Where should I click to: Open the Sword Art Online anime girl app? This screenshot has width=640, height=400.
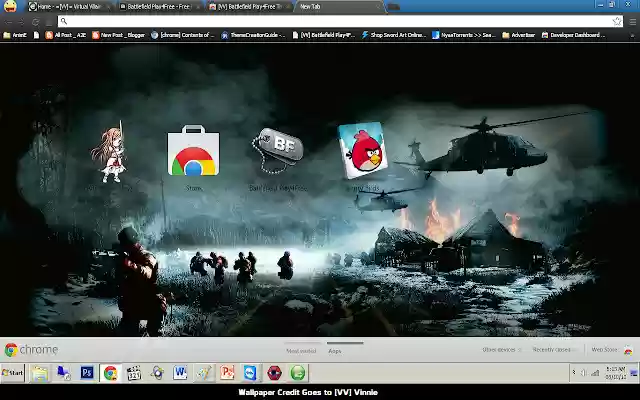[x=109, y=152]
